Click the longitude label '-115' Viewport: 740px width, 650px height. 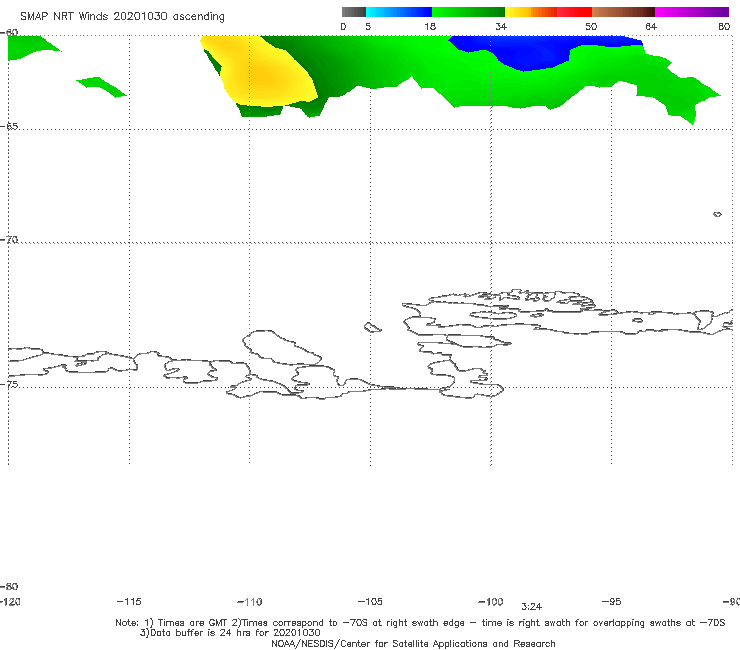[x=129, y=601]
